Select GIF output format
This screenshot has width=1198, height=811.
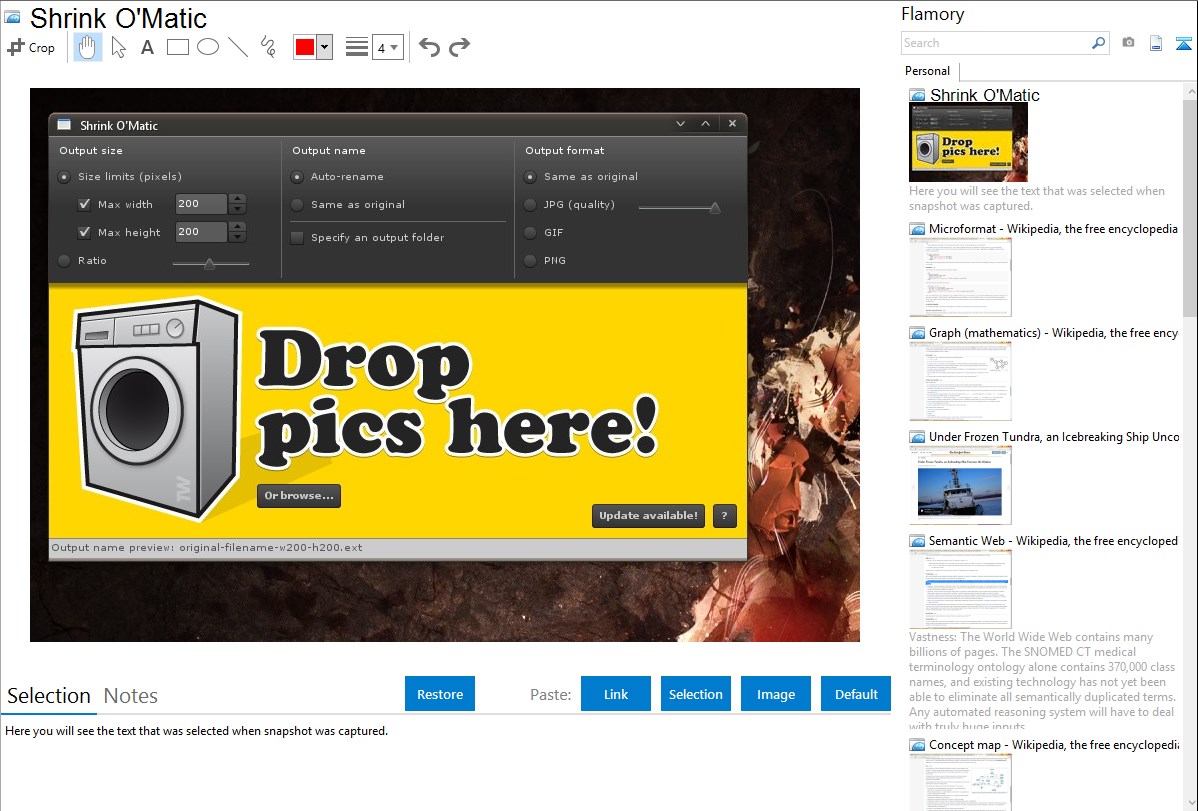point(530,232)
